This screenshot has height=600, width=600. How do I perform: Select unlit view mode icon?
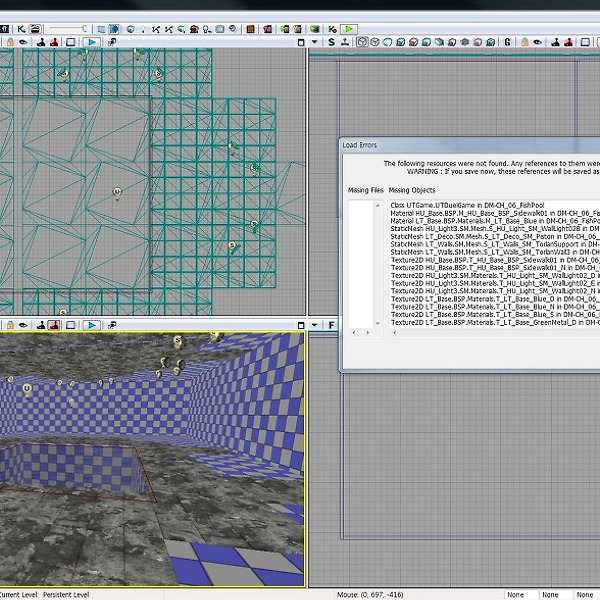click(x=388, y=42)
